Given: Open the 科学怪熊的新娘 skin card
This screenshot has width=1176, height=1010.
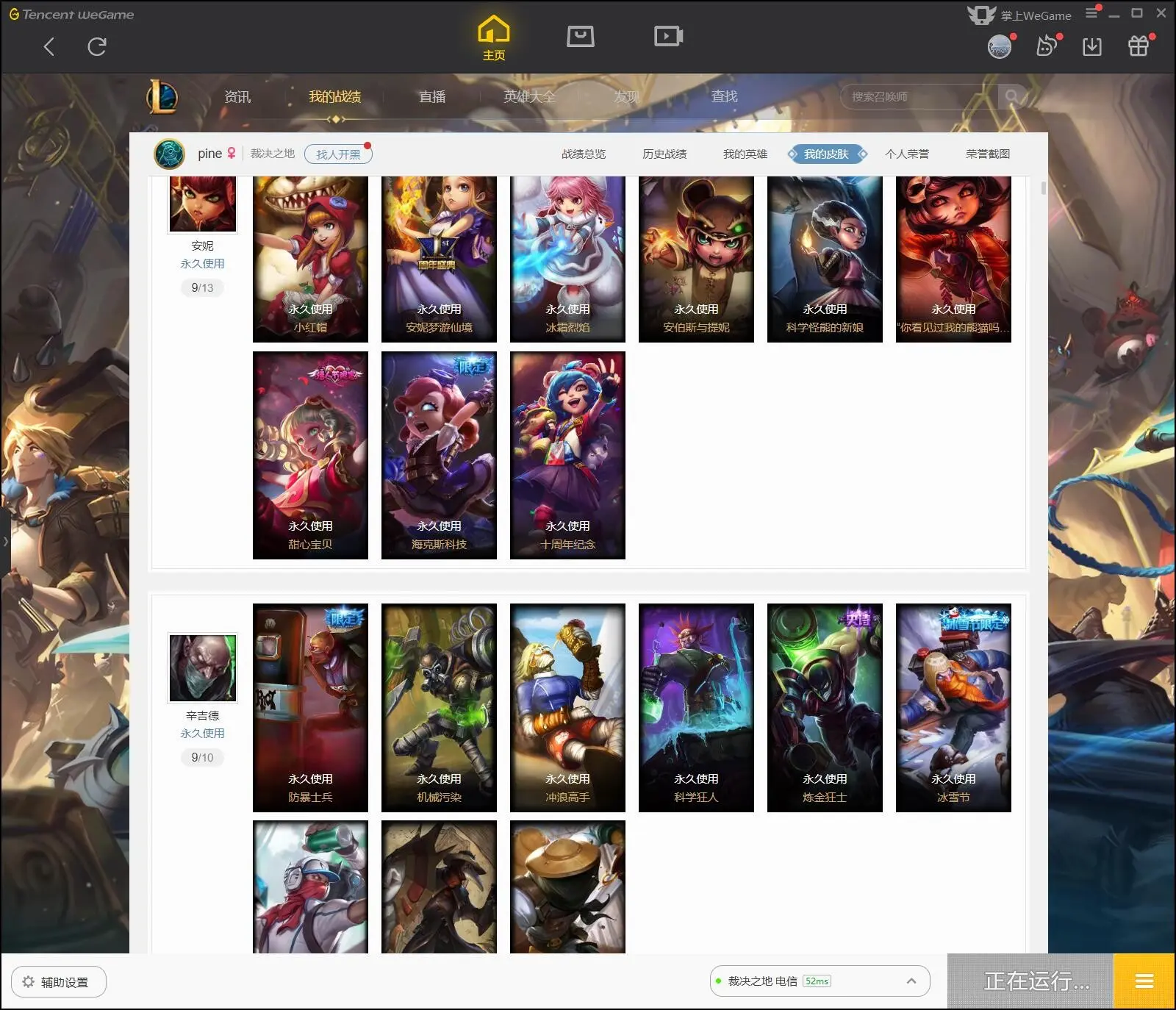Looking at the screenshot, I should 825,259.
